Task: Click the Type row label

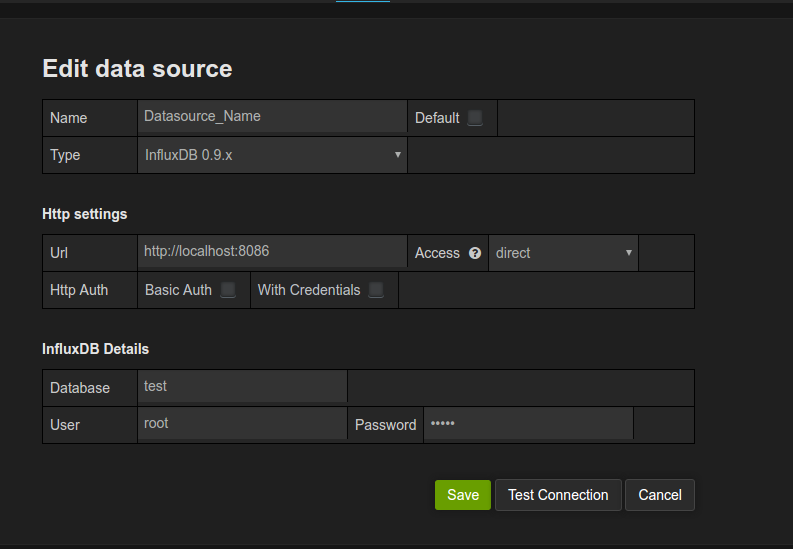Action: pos(65,155)
